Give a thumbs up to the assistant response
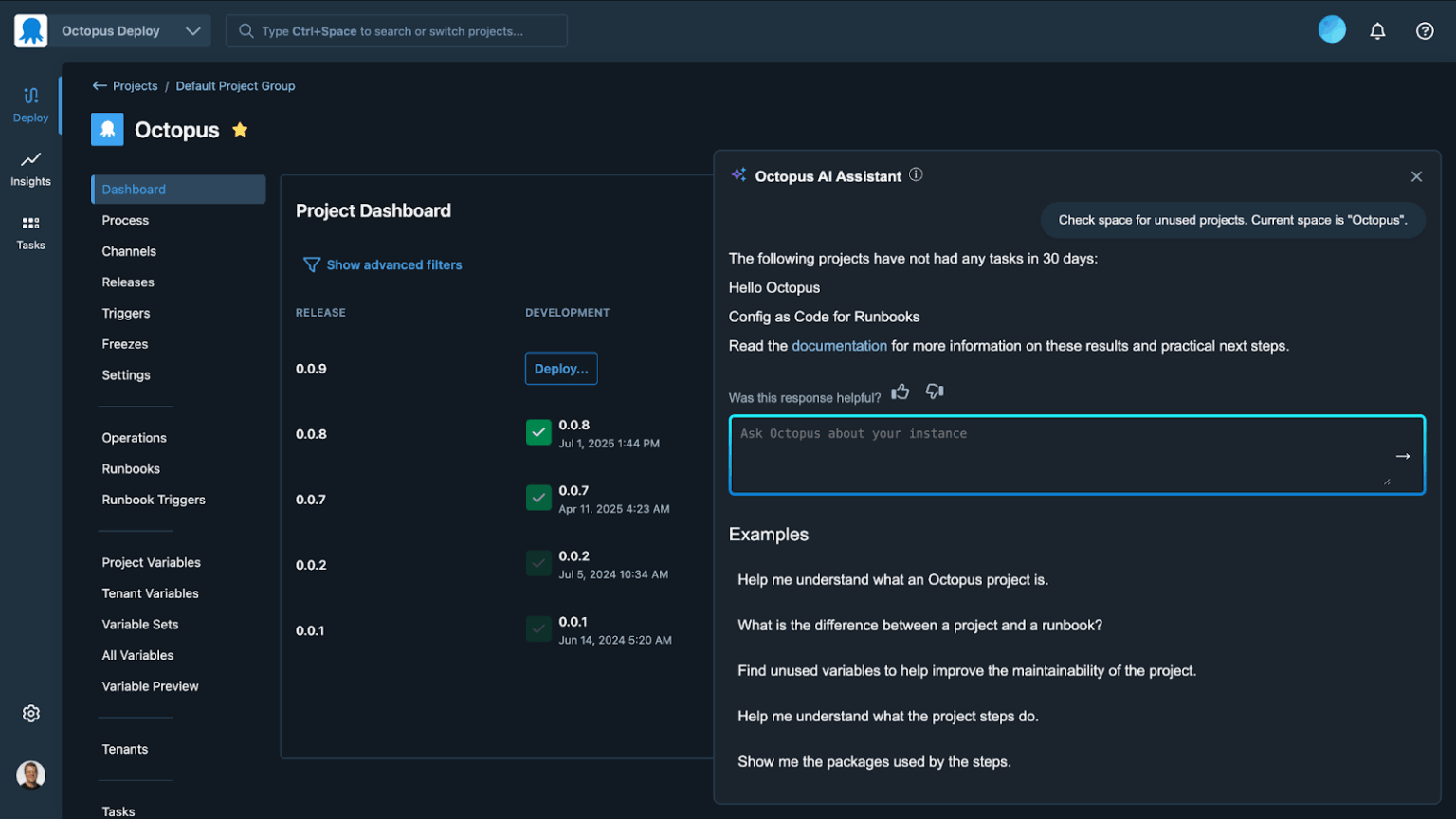Viewport: 1456px width, 819px height. pos(900,391)
